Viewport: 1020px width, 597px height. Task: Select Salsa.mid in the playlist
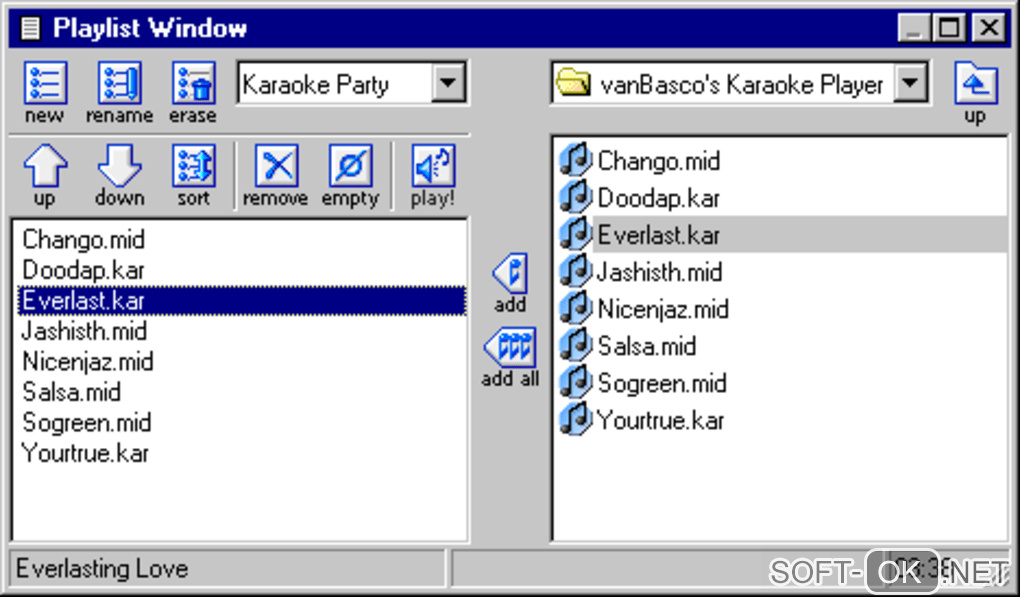[x=72, y=392]
